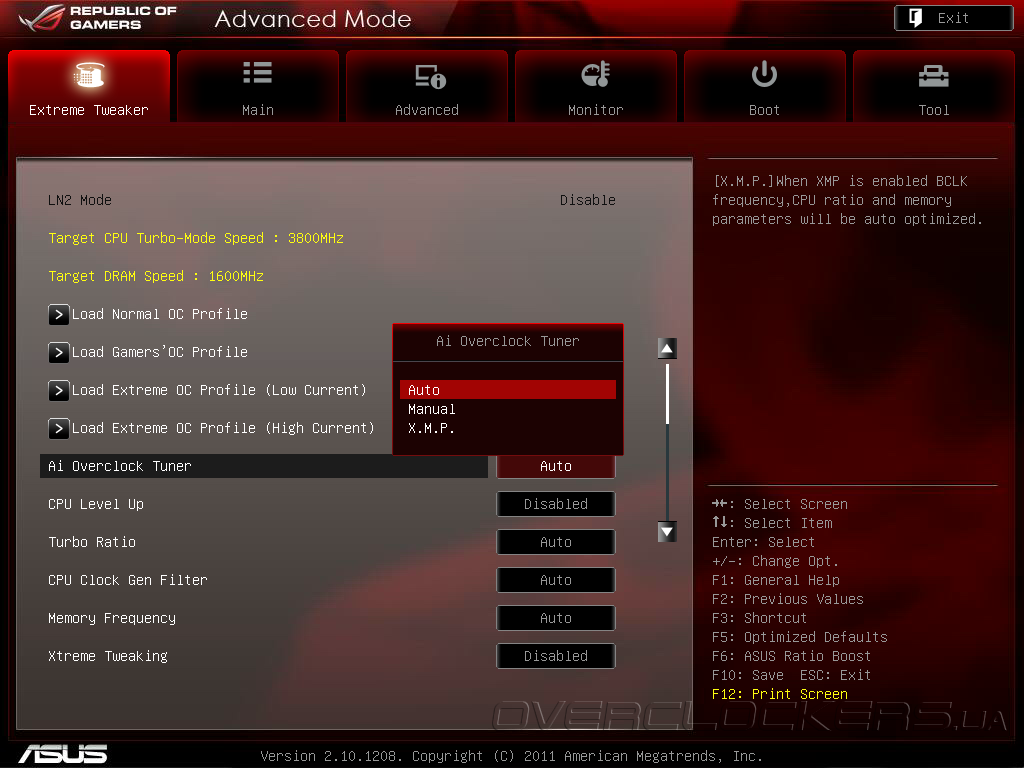Select the Memory Frequency label
The image size is (1024, 768).
point(112,618)
